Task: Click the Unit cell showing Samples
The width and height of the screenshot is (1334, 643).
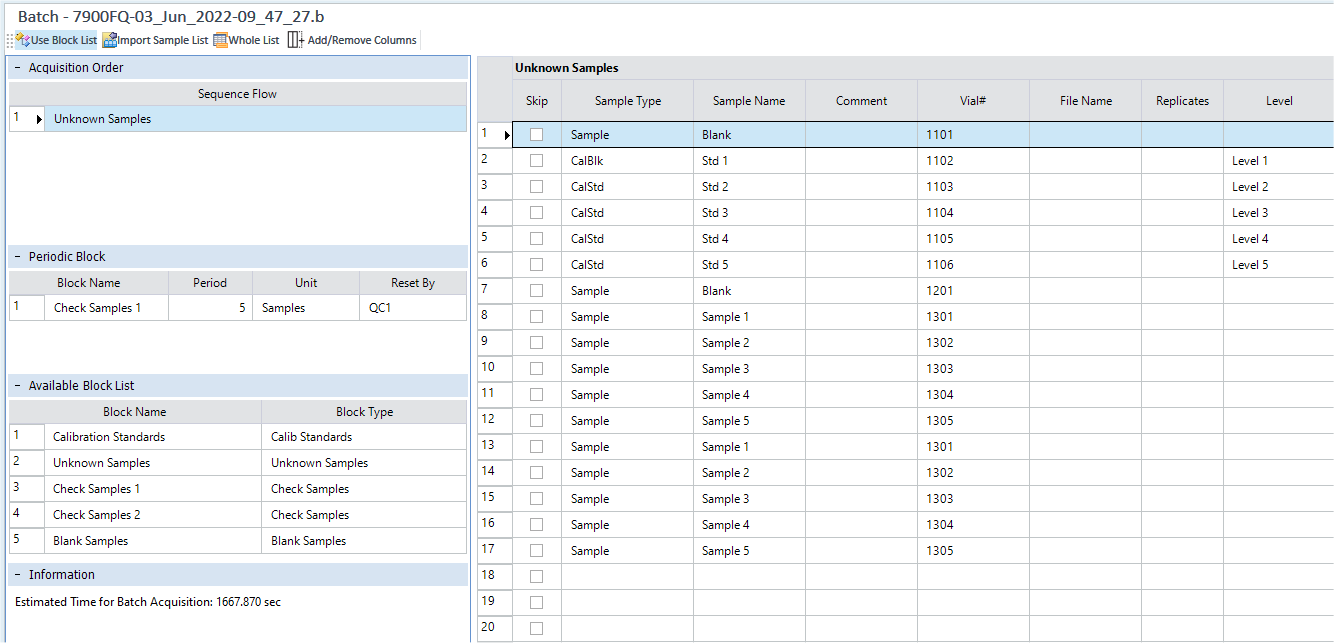Action: [306, 308]
